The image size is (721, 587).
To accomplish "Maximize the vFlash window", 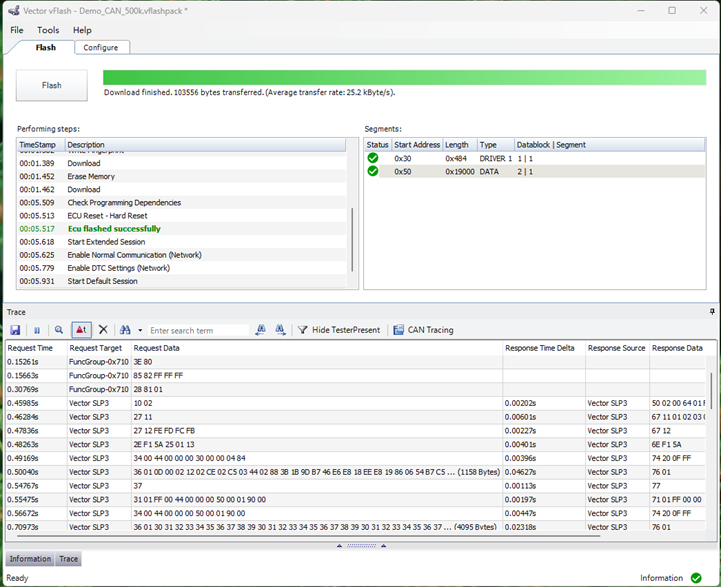I will (672, 10).
